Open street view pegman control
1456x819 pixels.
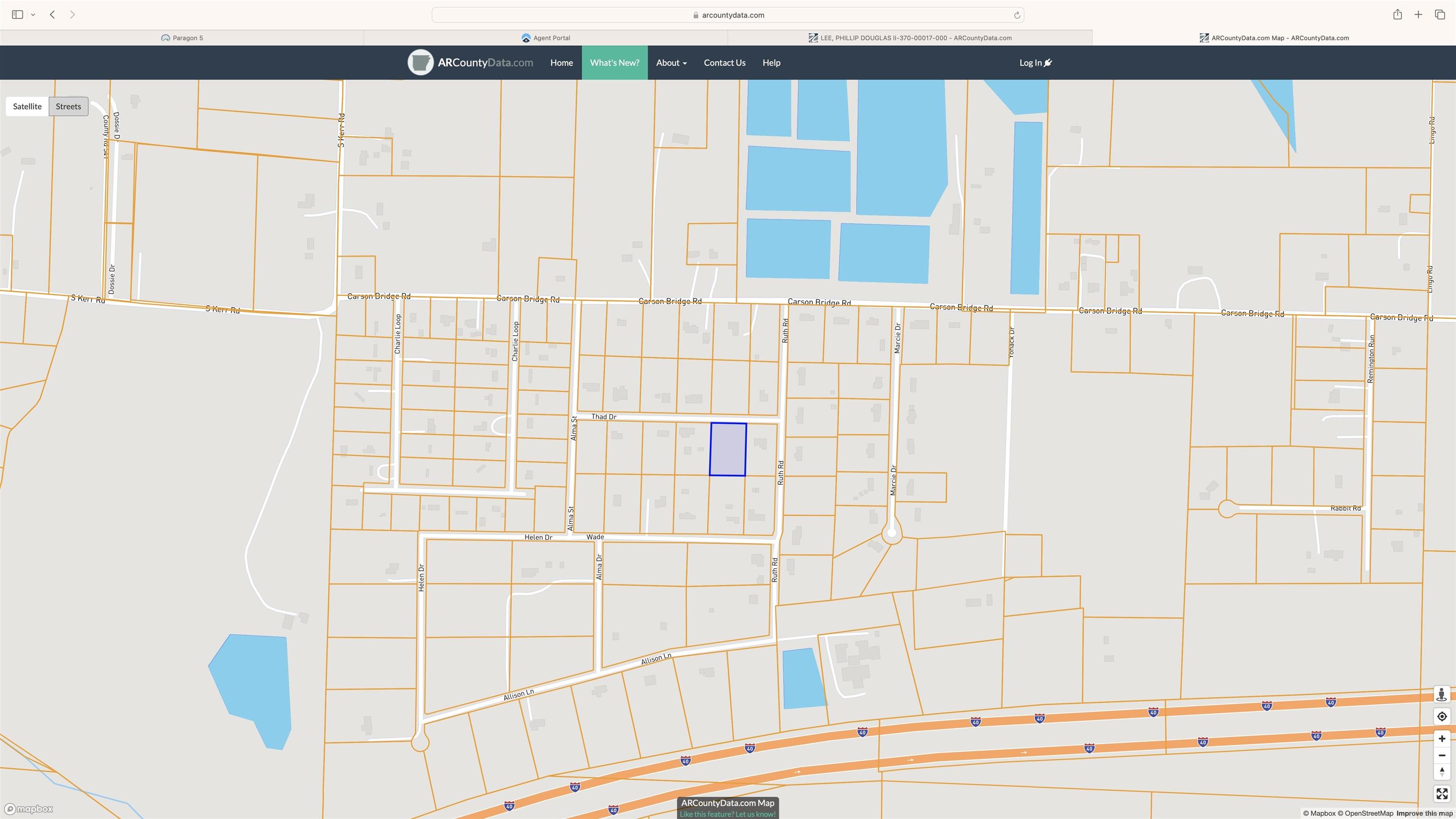pyautogui.click(x=1441, y=694)
